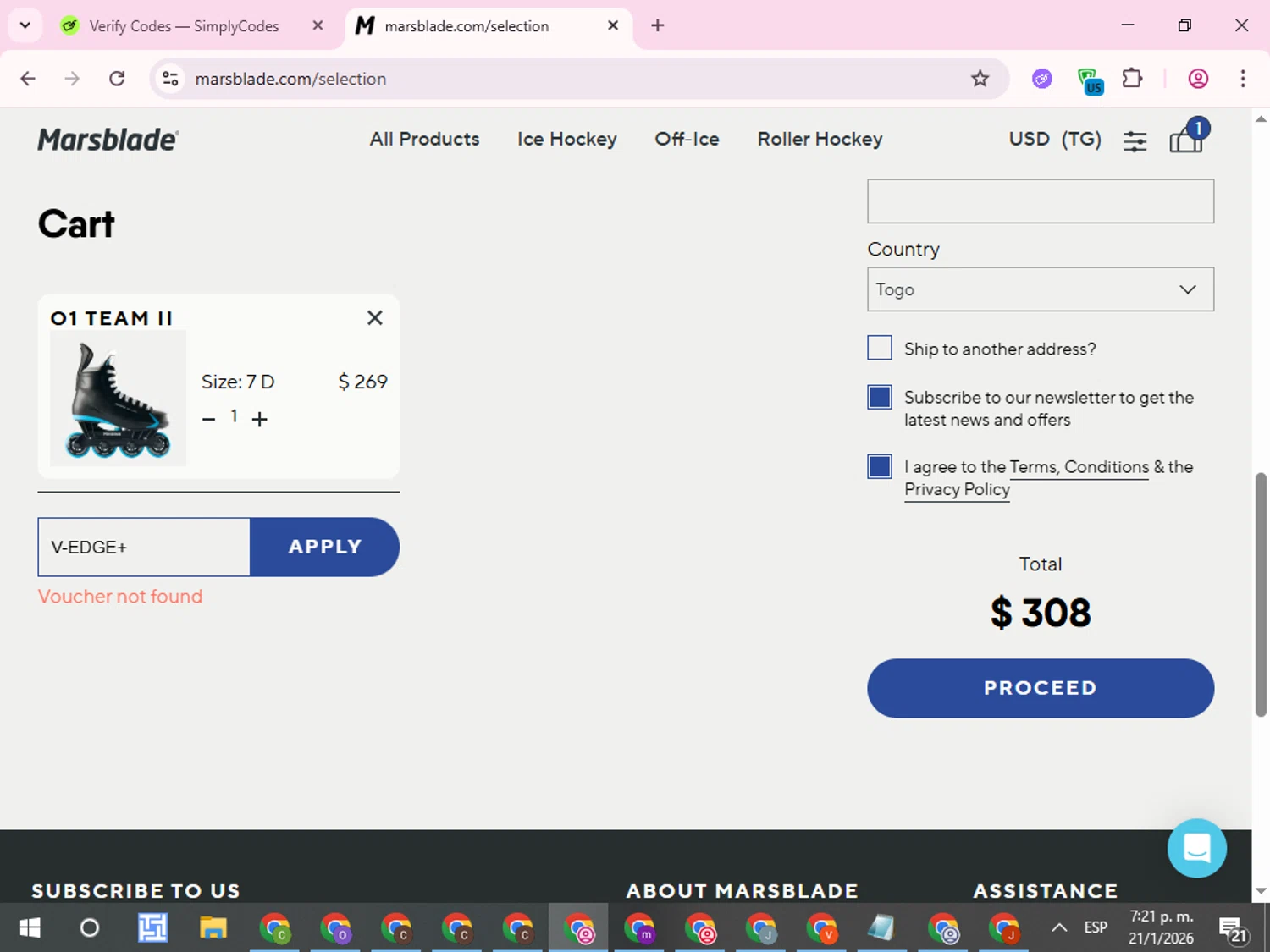Click the APPLY voucher button
Screen dimensions: 1270x952
coord(324,547)
